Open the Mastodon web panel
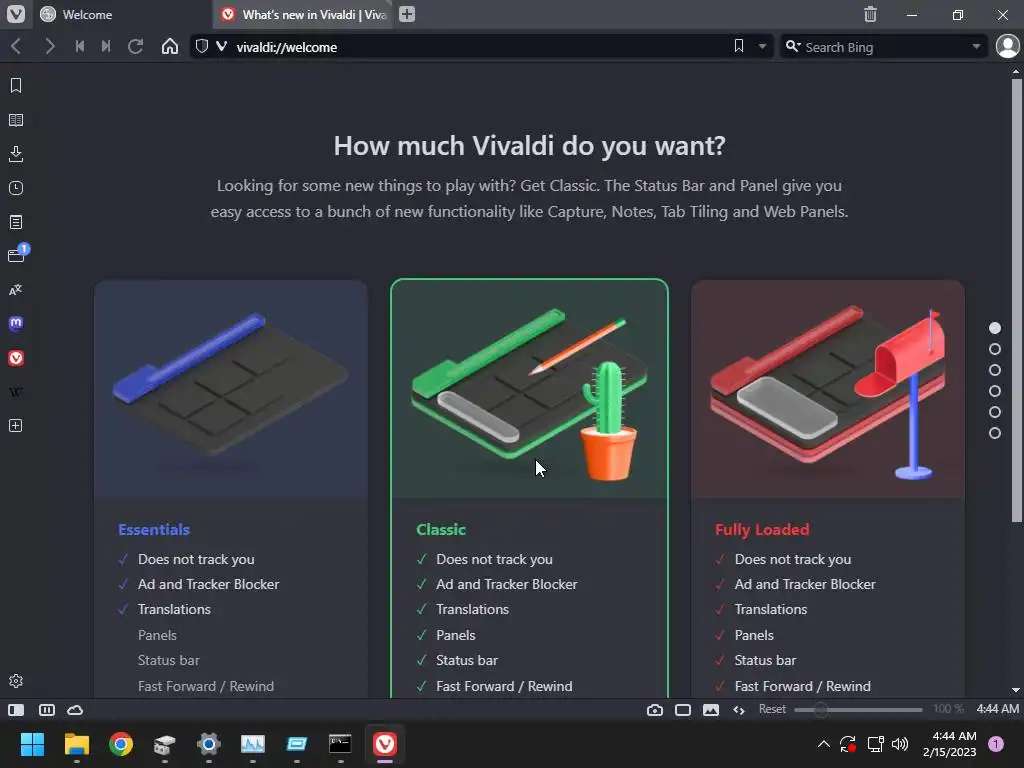1024x768 pixels. coord(16,323)
